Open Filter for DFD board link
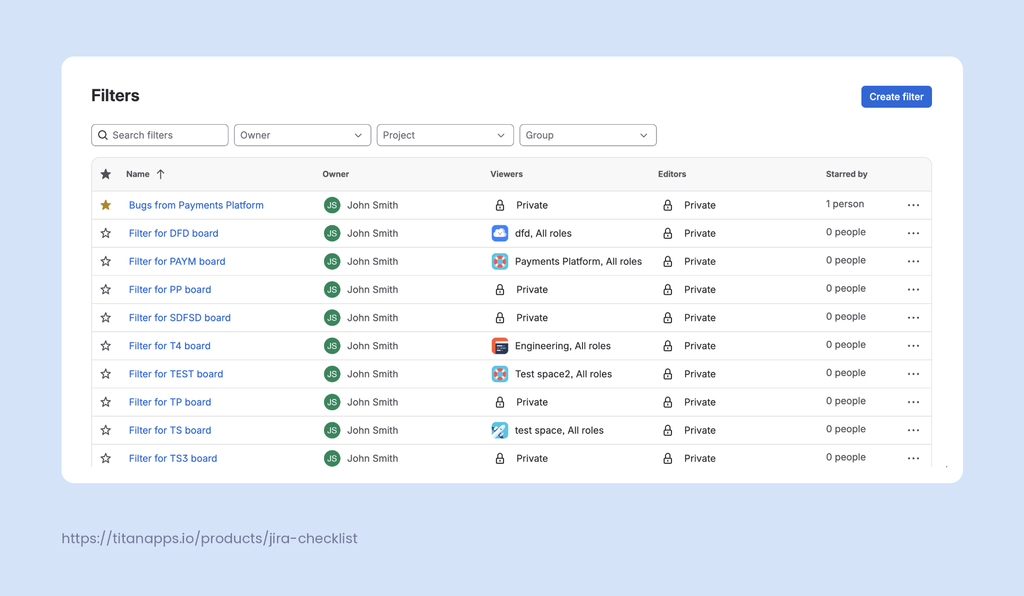This screenshot has height=596, width=1024. tap(174, 233)
